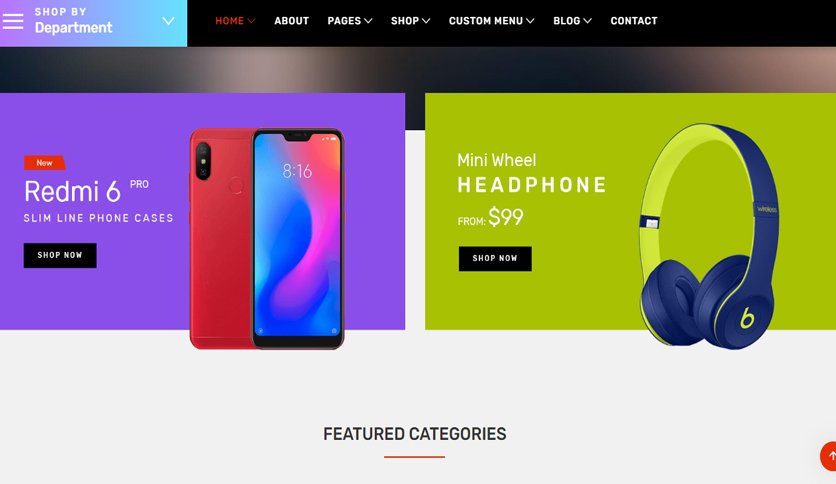
Task: Click Shop Now on Redmi 6 banner
Action: tap(60, 255)
